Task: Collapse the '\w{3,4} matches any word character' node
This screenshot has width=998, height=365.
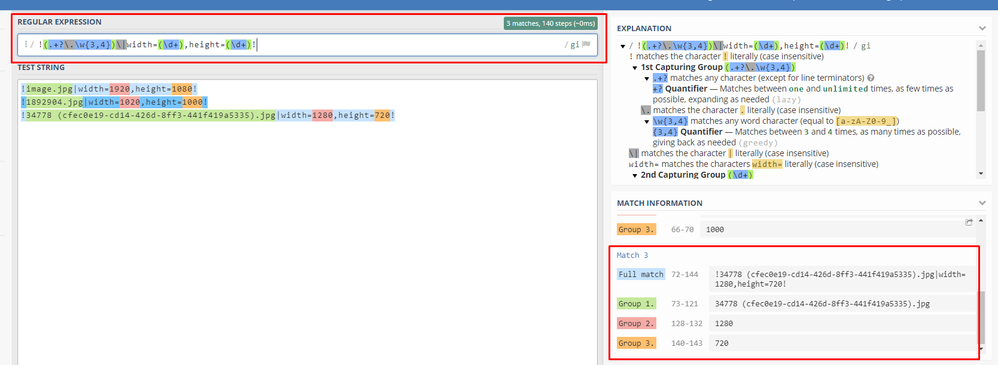Action: click(x=647, y=121)
